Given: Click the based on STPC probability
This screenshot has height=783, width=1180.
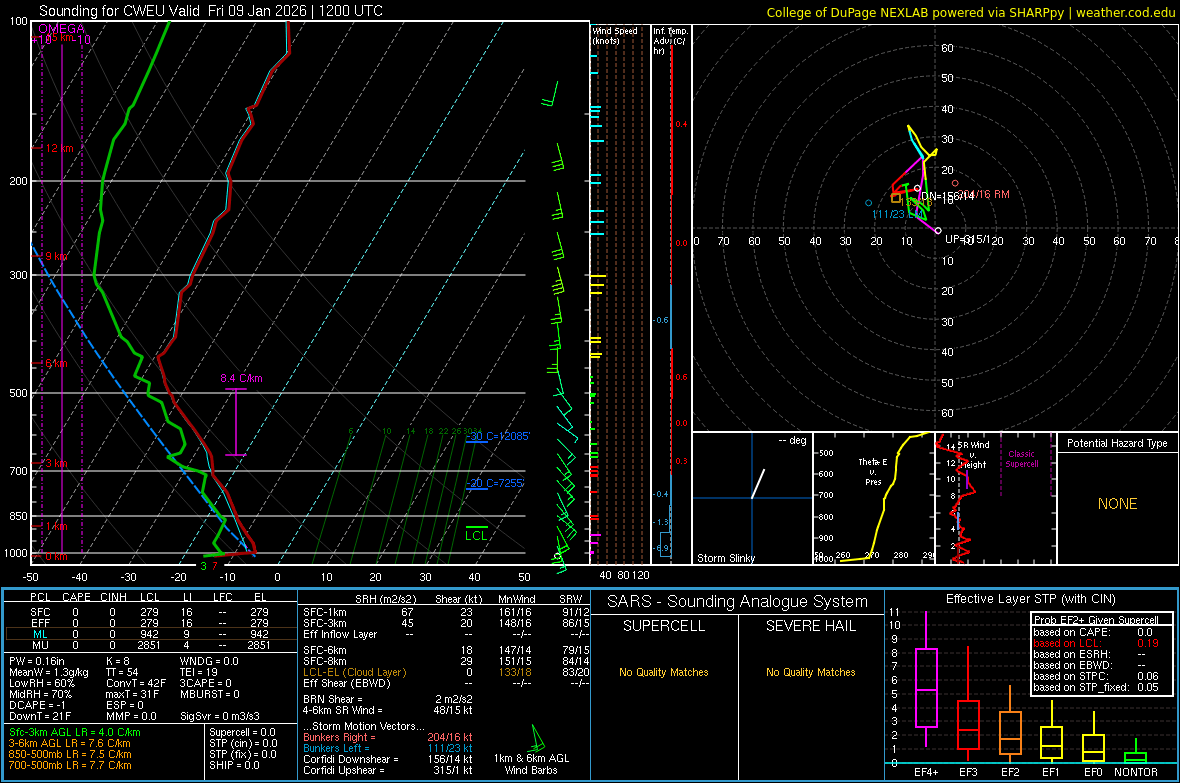Looking at the screenshot, I should [x=1096, y=676].
